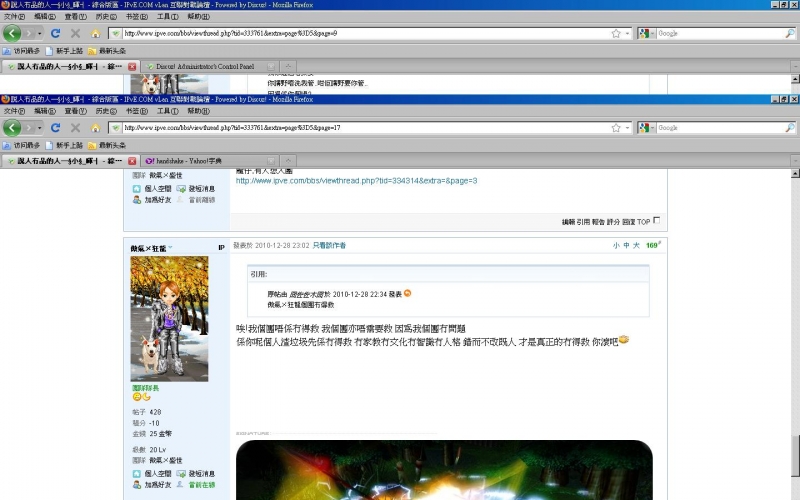Click the page=17 URL address field

tap(365, 128)
